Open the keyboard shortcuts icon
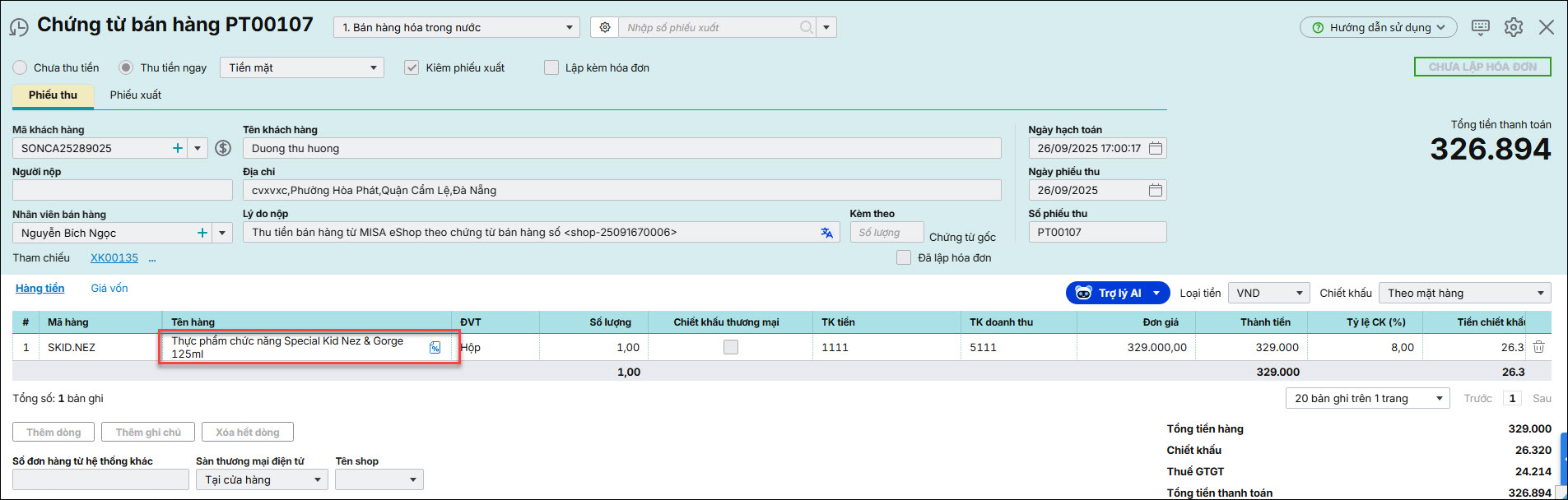1568x500 pixels. tap(1480, 27)
